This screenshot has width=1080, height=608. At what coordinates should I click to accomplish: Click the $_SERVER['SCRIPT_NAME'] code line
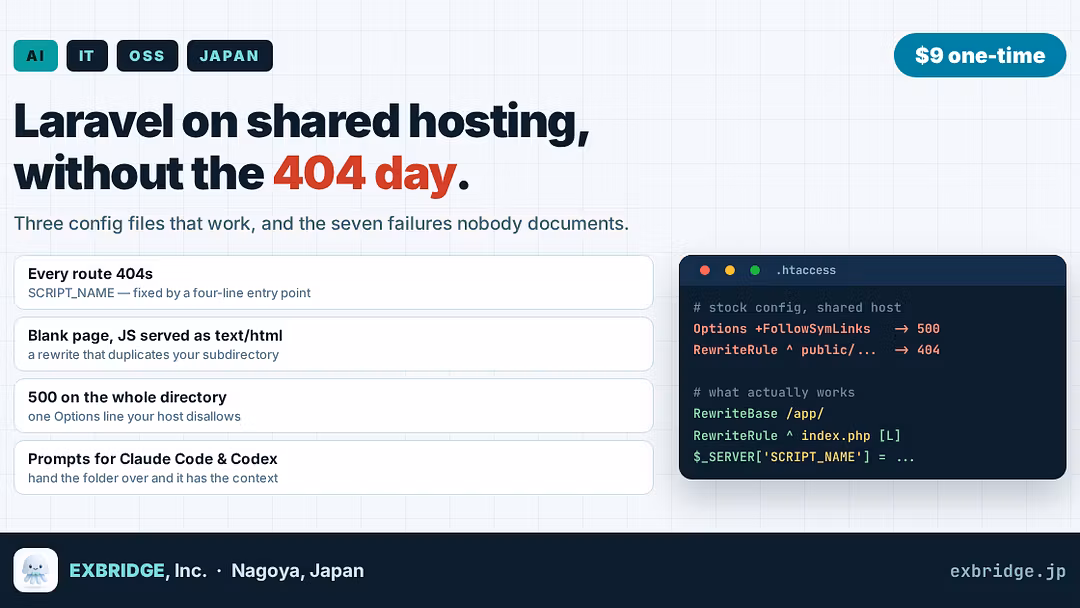coord(804,457)
